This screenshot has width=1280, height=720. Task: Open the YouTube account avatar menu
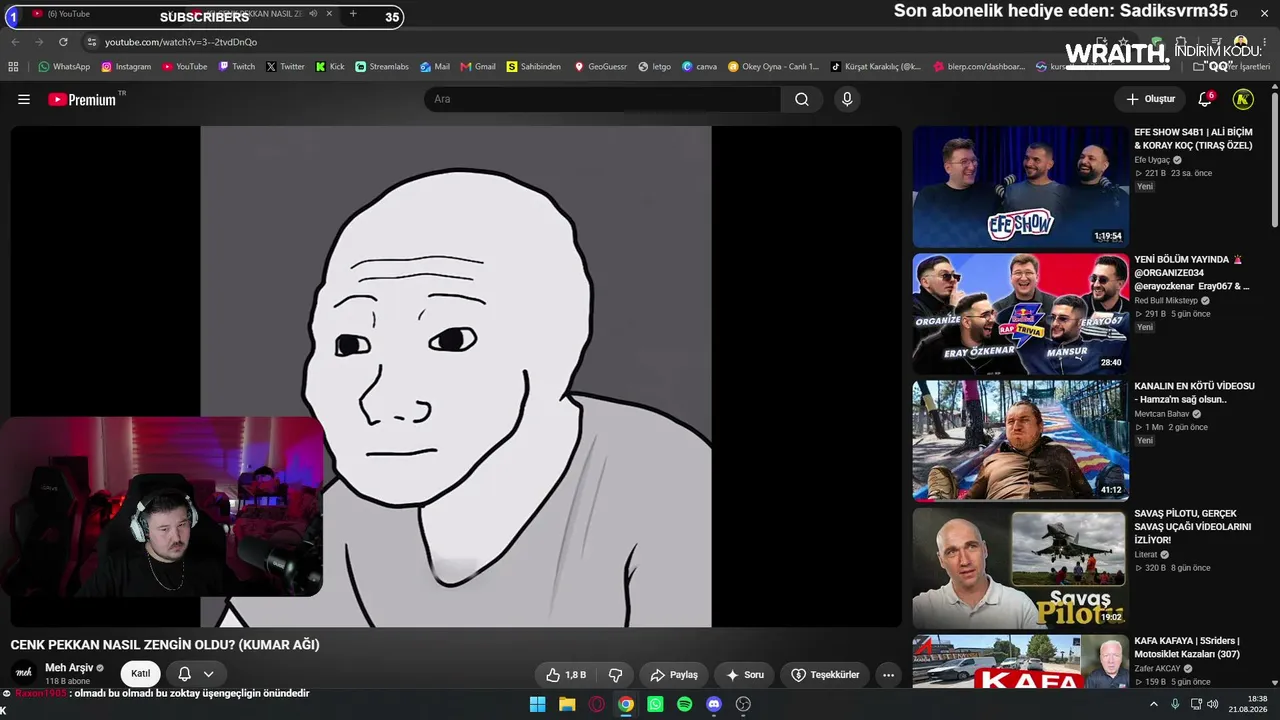[1243, 99]
